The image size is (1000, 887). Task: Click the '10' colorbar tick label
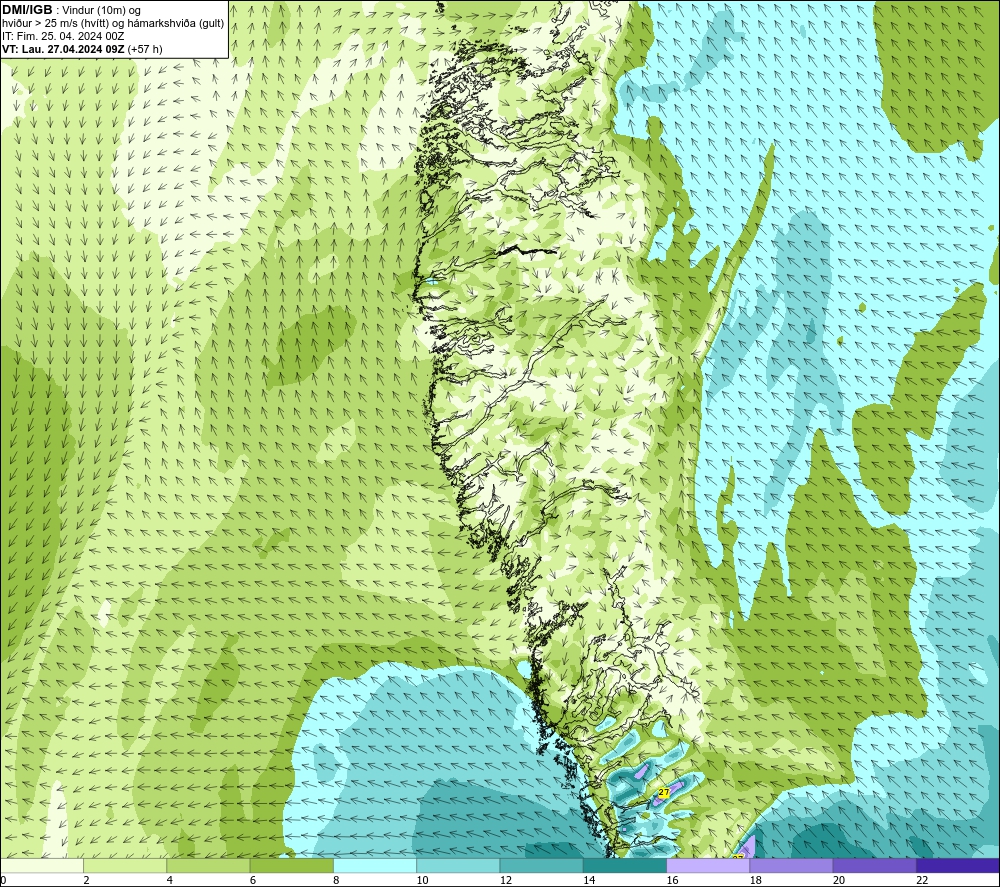[422, 880]
